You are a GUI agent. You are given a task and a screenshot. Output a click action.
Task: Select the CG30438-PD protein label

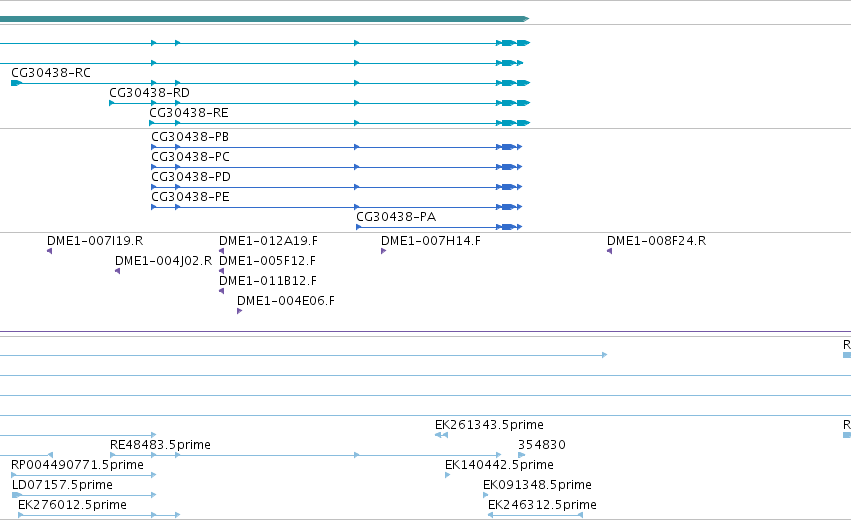(x=191, y=177)
